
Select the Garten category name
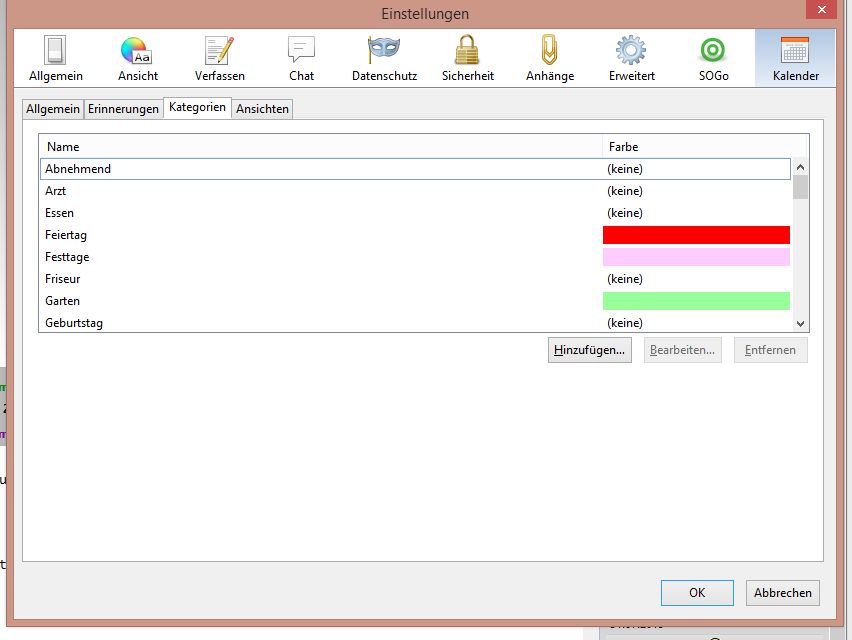[62, 301]
